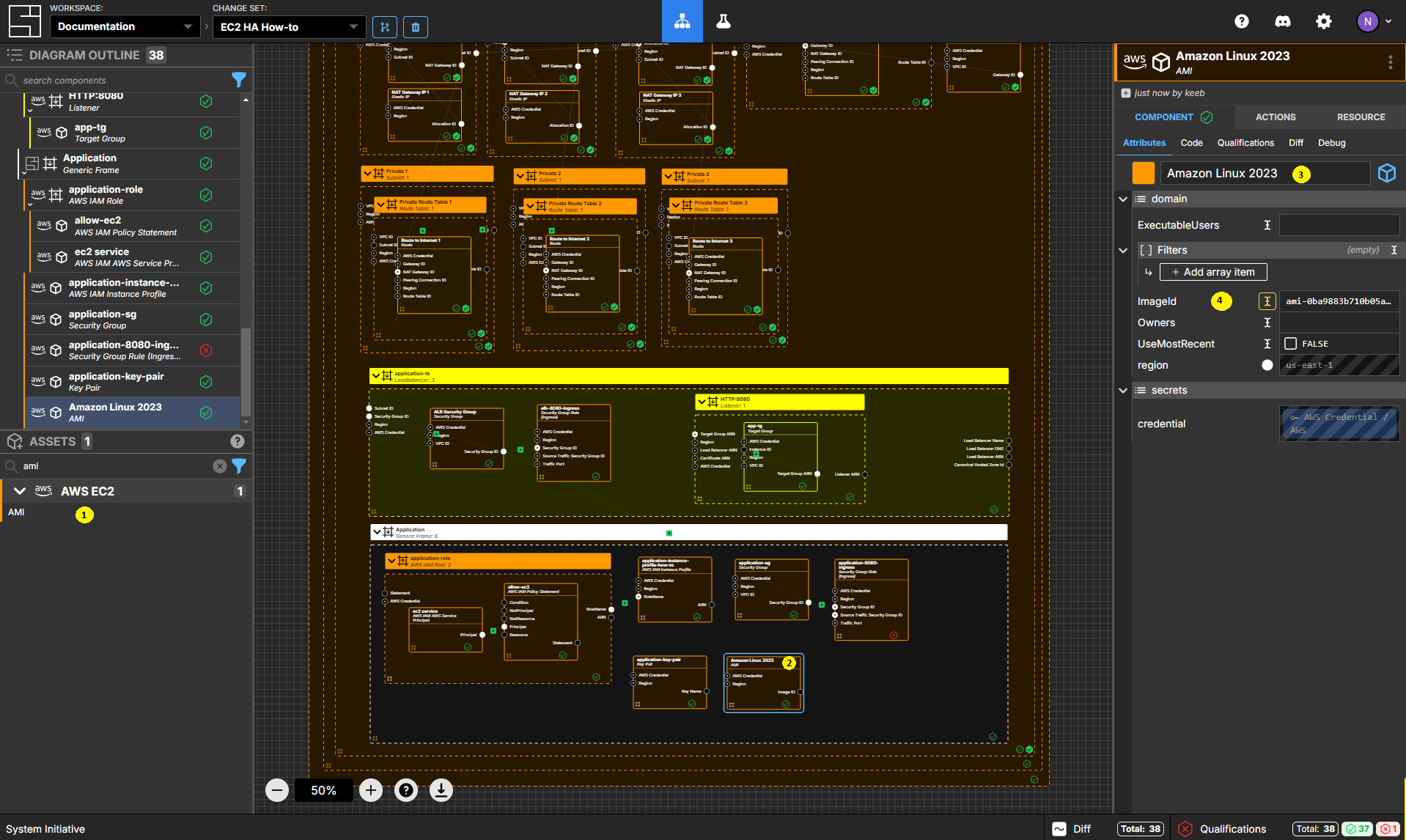Click the ImageId input field

click(1339, 301)
